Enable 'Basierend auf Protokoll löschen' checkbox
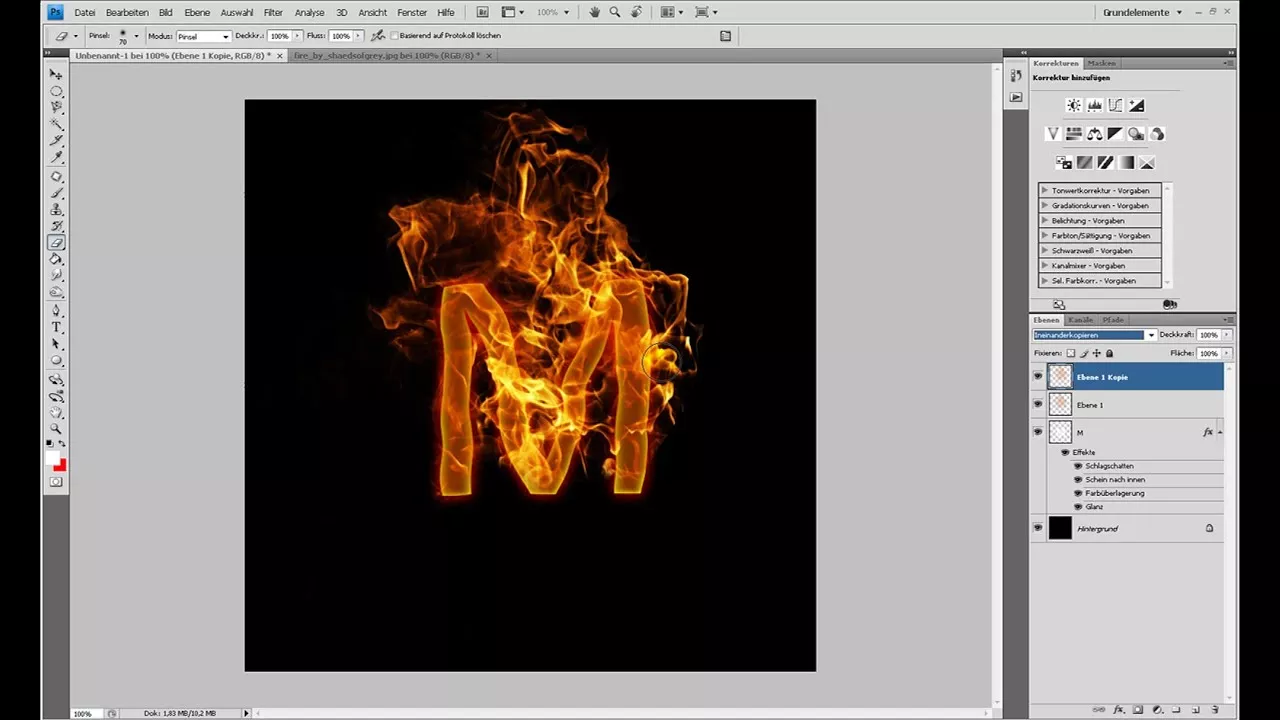Screen dimensions: 1280x720 (394, 35)
